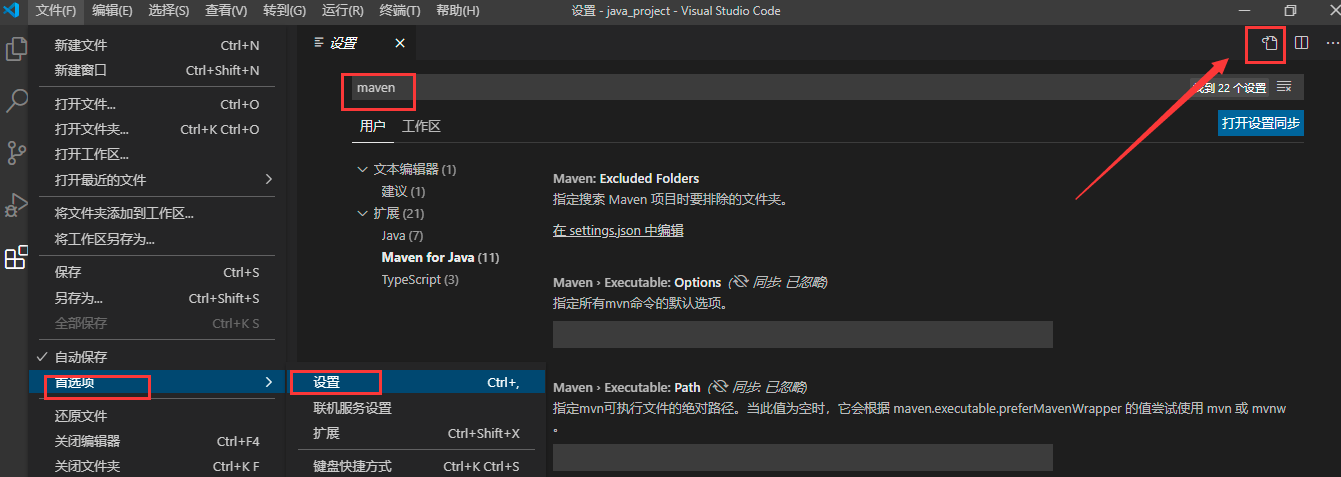1341x477 pixels.
Task: Select 将文件夹添加到工作区... entry
Action: click(157, 213)
